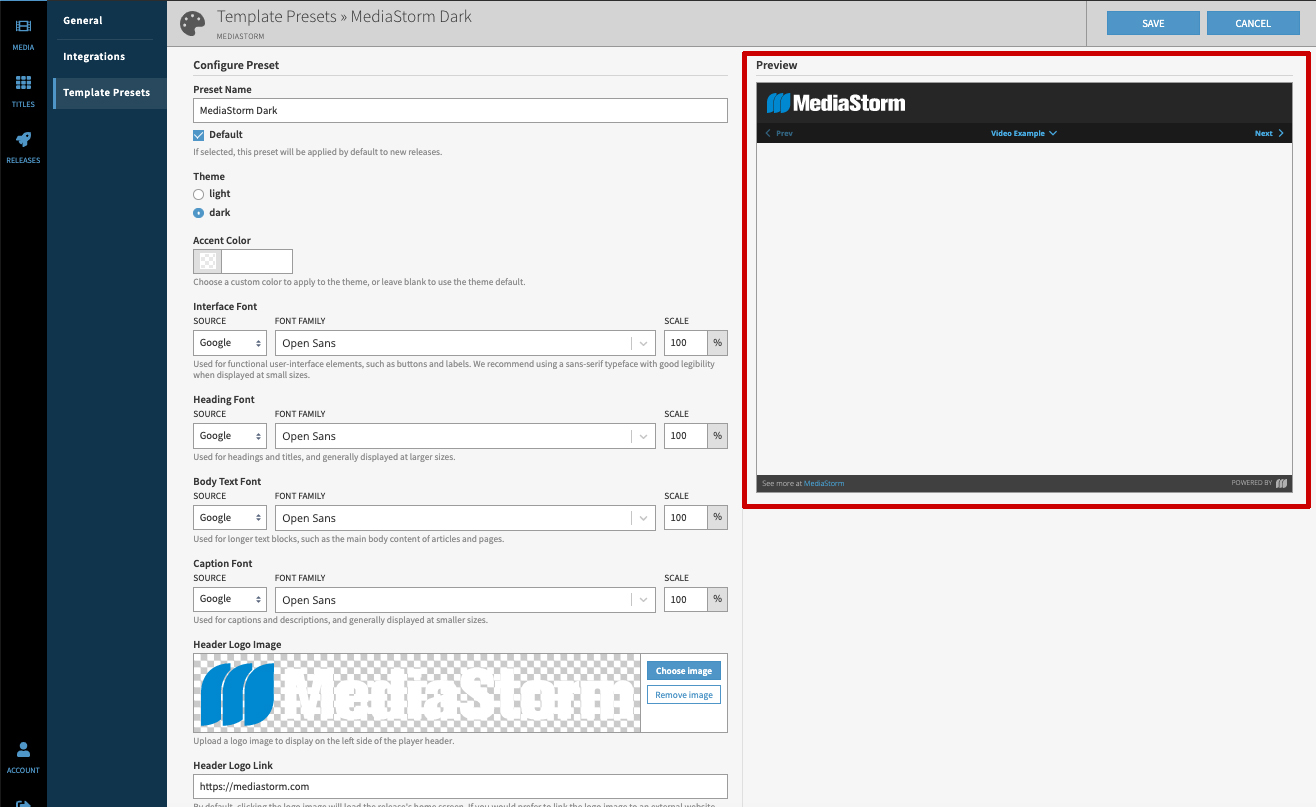Select the dark theme radio button
Viewport: 1316px width, 807px height.
tap(198, 212)
